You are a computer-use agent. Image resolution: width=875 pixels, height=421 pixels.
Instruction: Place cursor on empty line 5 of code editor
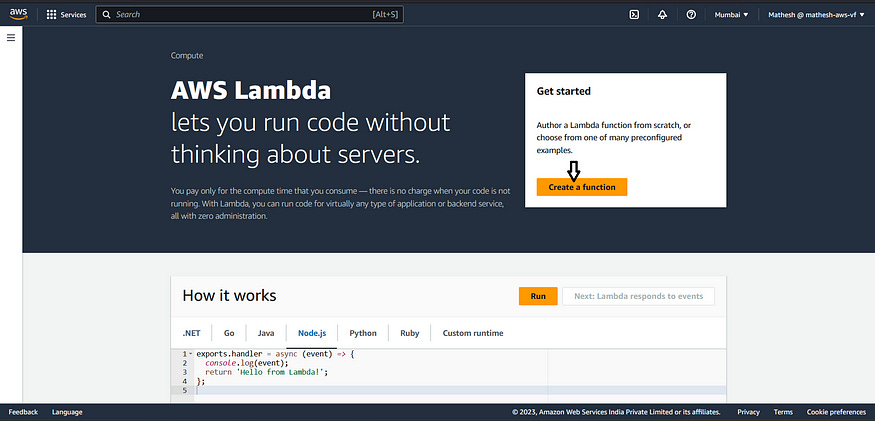(x=461, y=390)
